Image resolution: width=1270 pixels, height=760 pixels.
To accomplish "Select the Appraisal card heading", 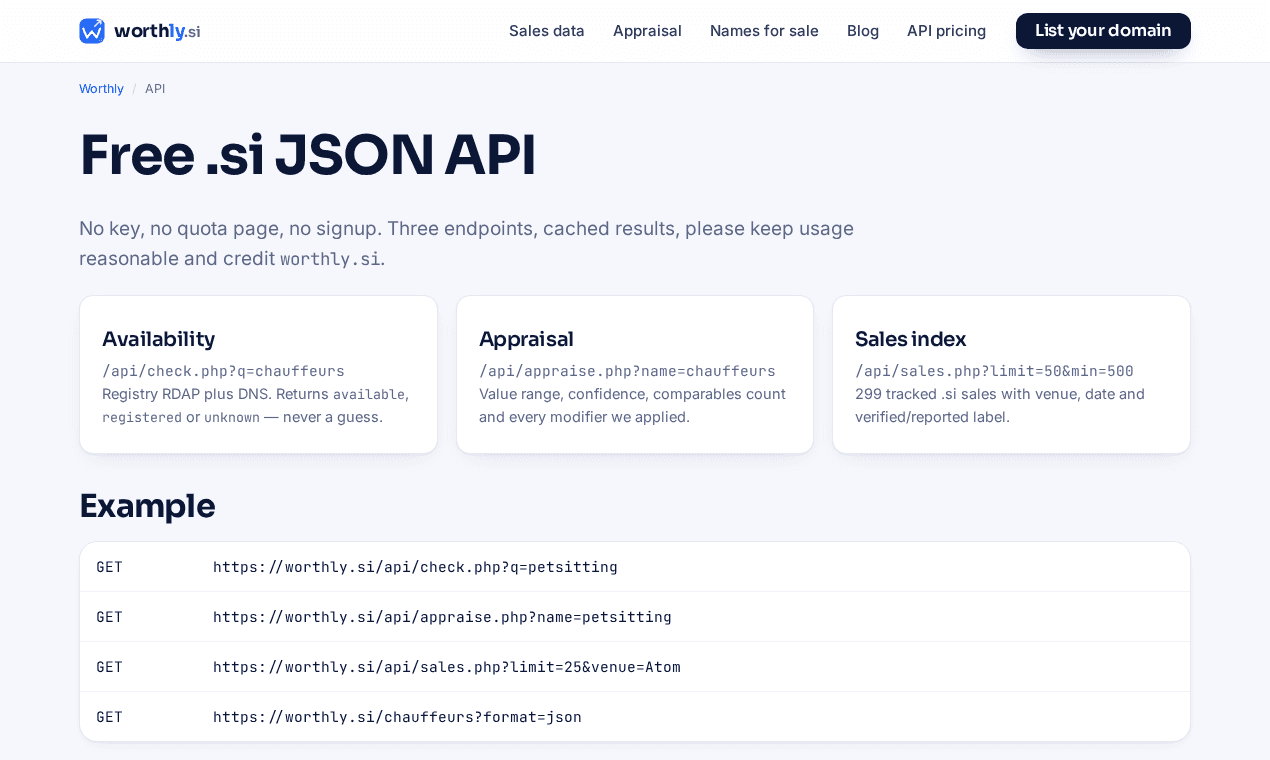I will [x=526, y=339].
